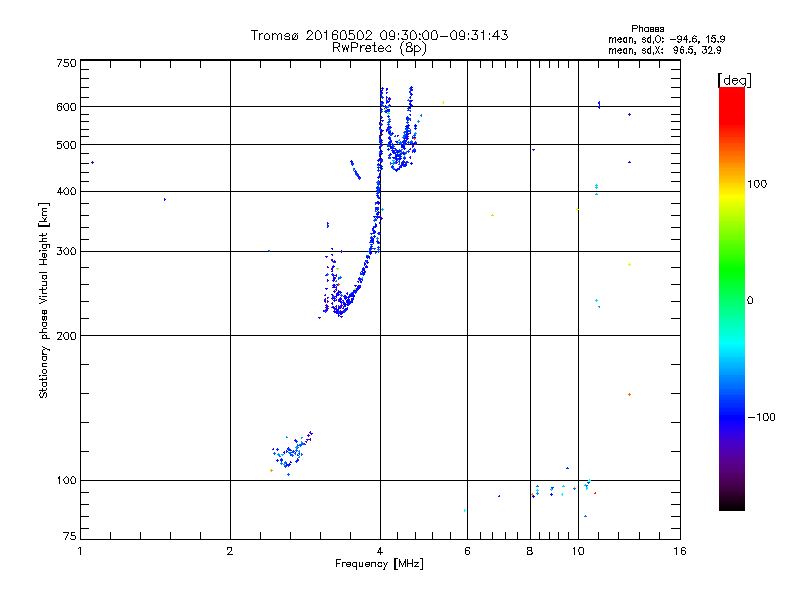Image resolution: width=800 pixels, height=600 pixels.
Task: Click the color bar label '100'
Action: point(757,184)
